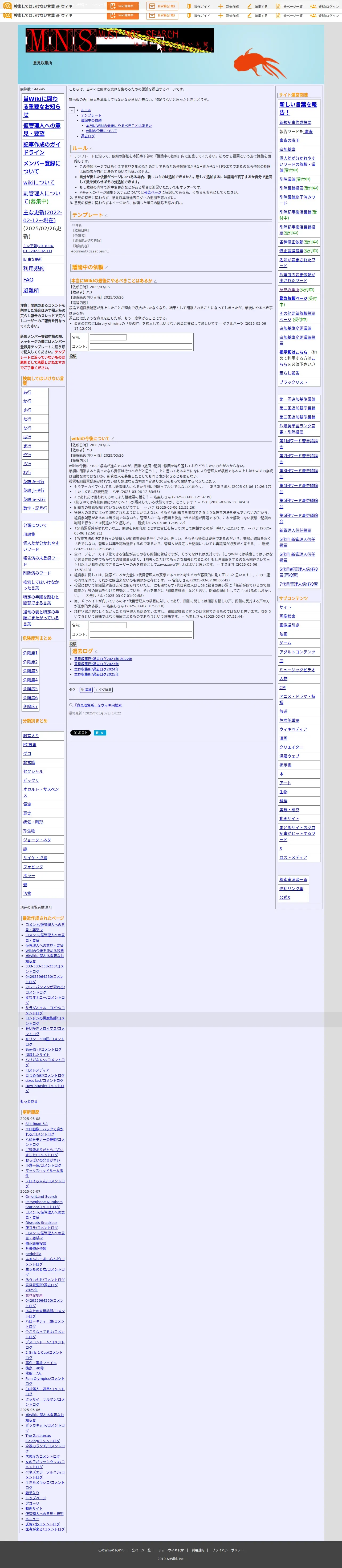342x1568 pixels.
Task: Open 用語集 in left sidebar
Action: pyautogui.click(x=29, y=534)
